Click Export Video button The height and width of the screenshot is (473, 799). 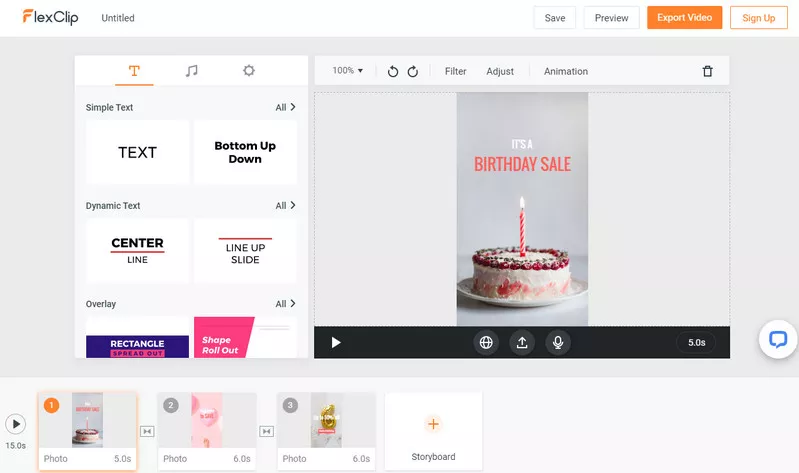[x=684, y=17]
